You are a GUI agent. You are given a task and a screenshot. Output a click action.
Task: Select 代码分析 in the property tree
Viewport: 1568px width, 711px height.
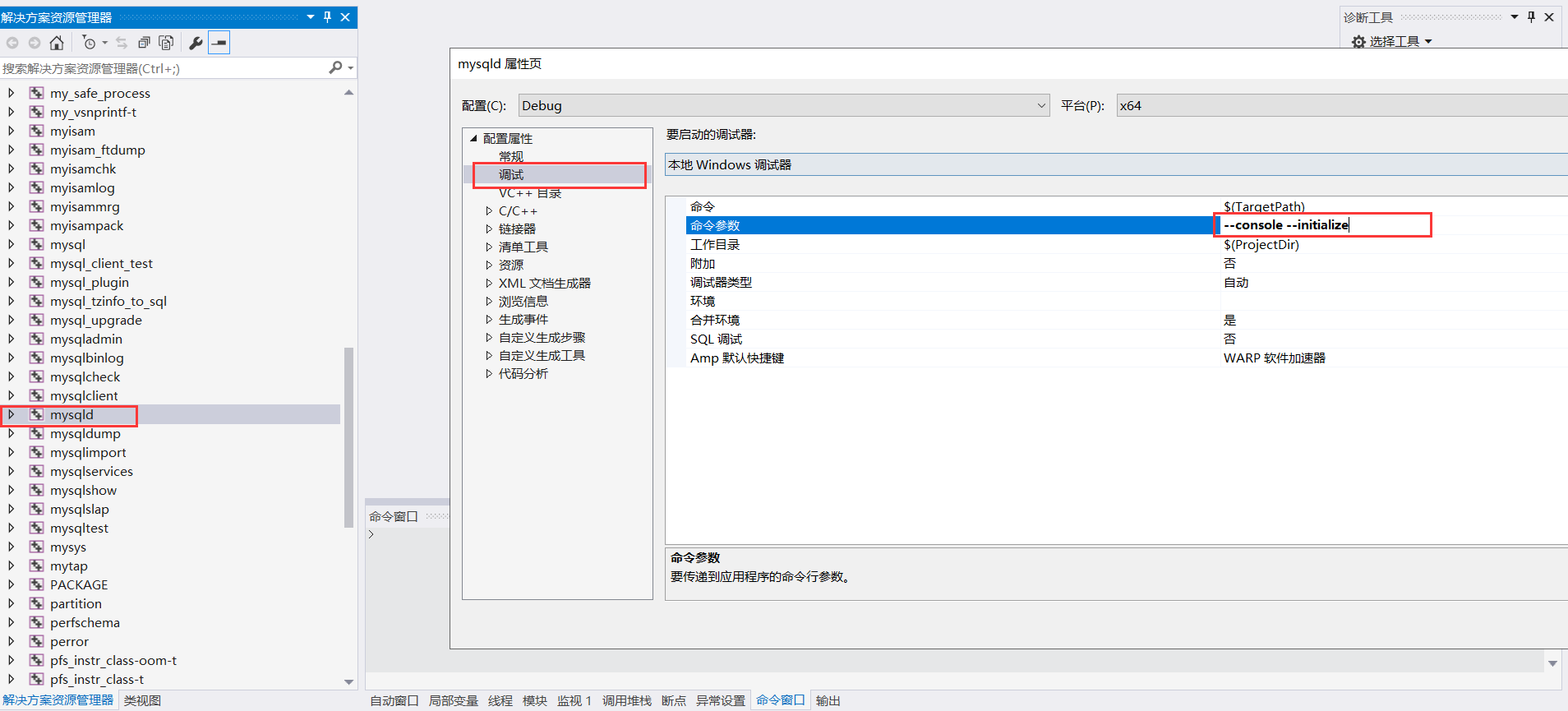point(523,374)
